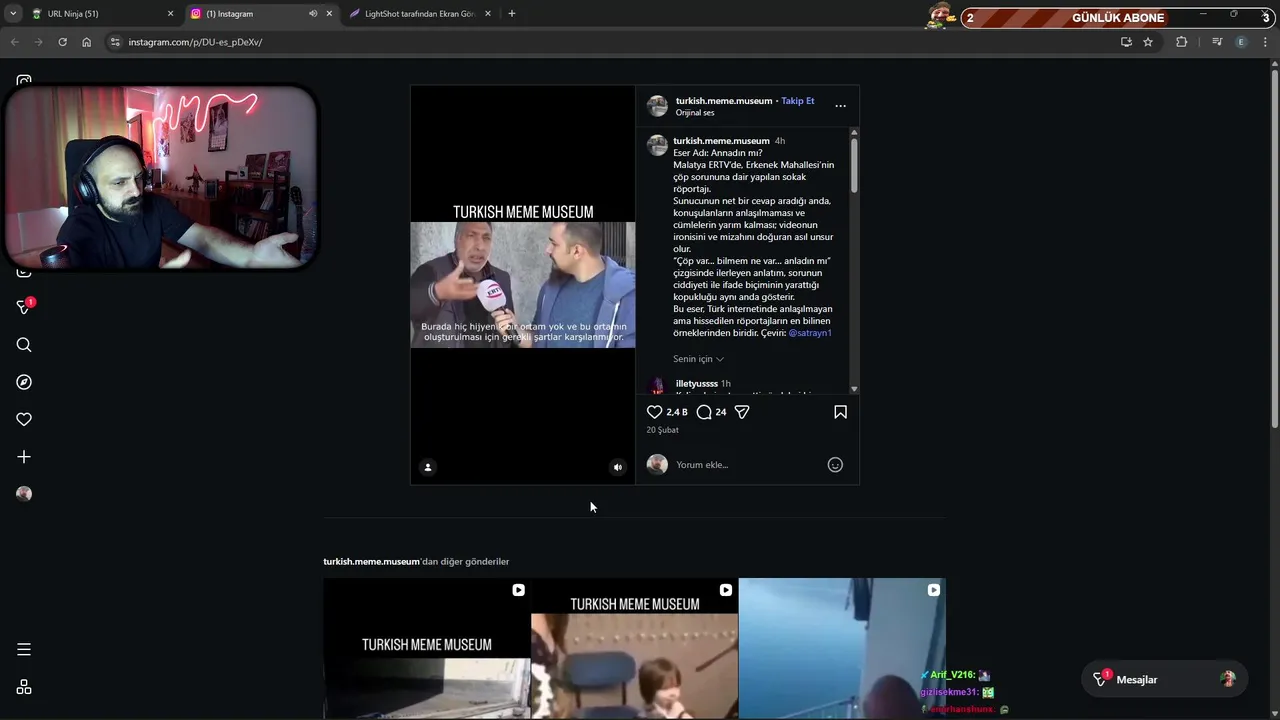Open the profile avatar in the left sidebar
1280x720 pixels.
(24, 494)
